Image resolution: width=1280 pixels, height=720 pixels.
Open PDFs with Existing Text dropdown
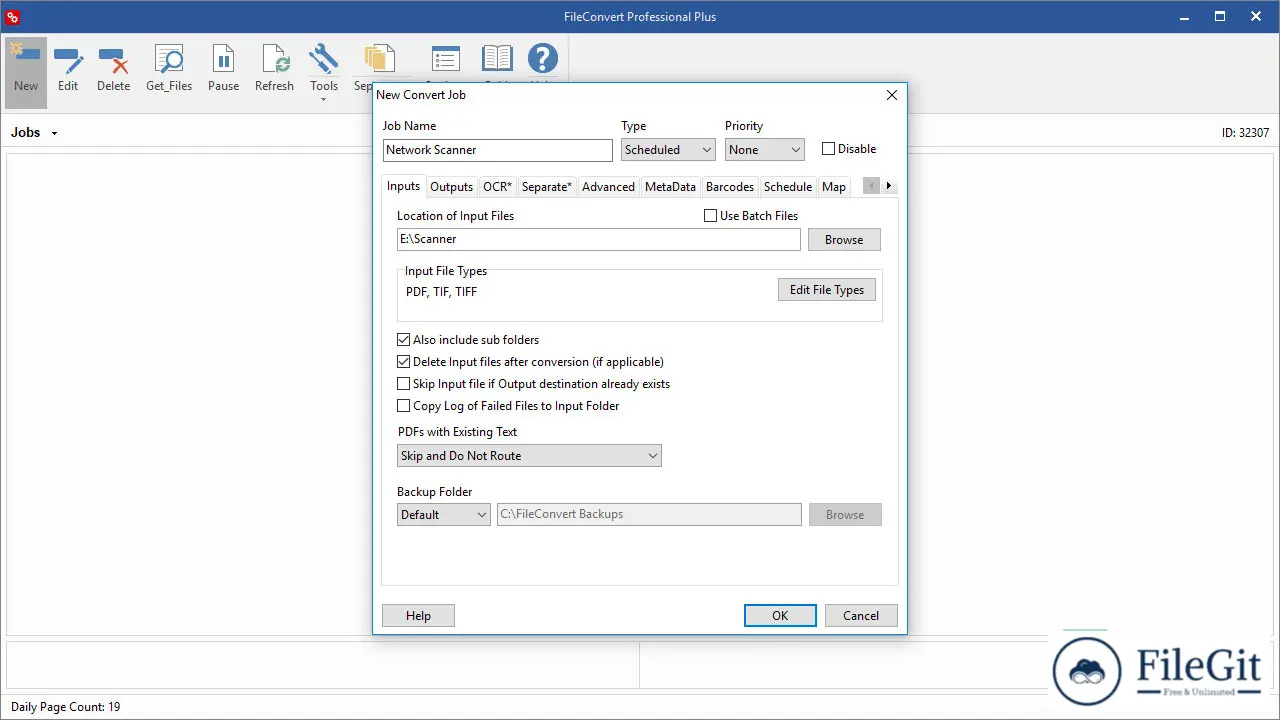pyautogui.click(x=529, y=456)
